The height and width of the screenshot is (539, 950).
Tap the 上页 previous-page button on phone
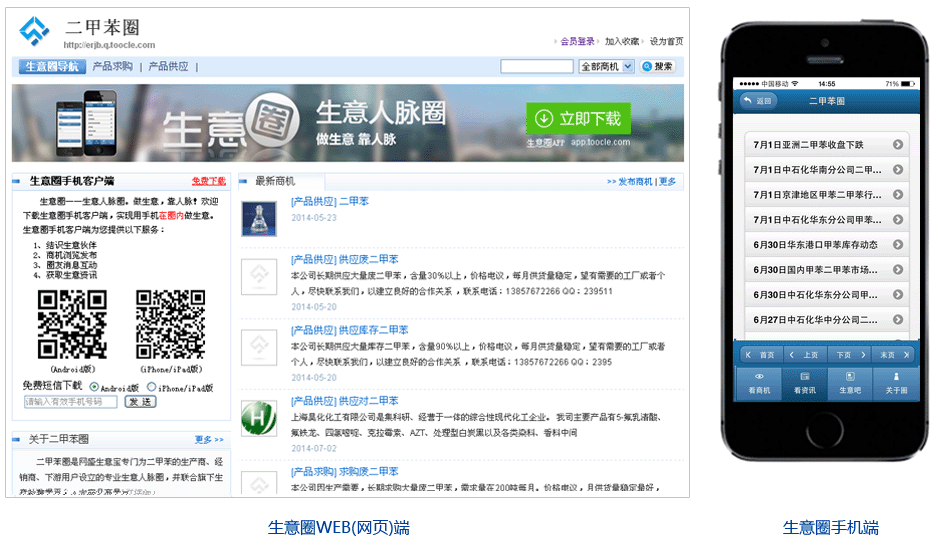805,355
